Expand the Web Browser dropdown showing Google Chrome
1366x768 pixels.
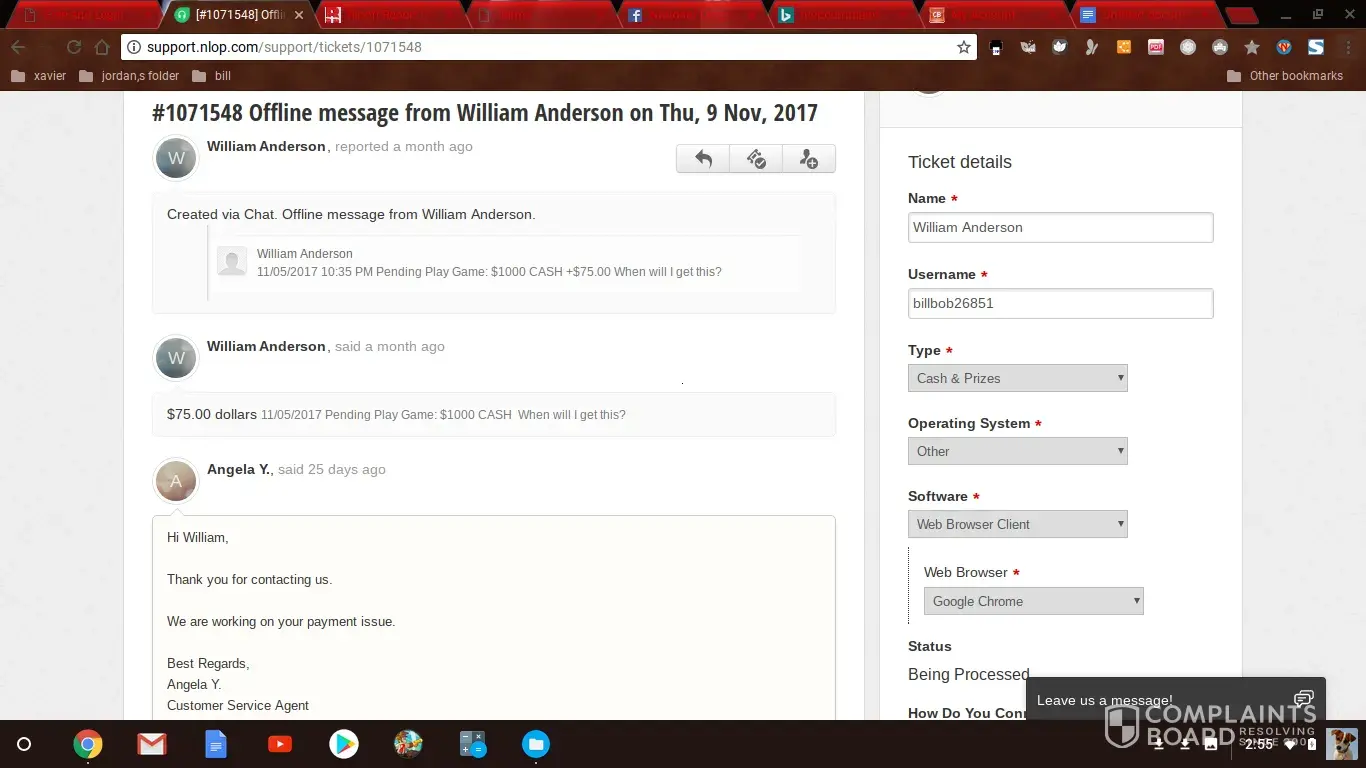tap(1033, 601)
